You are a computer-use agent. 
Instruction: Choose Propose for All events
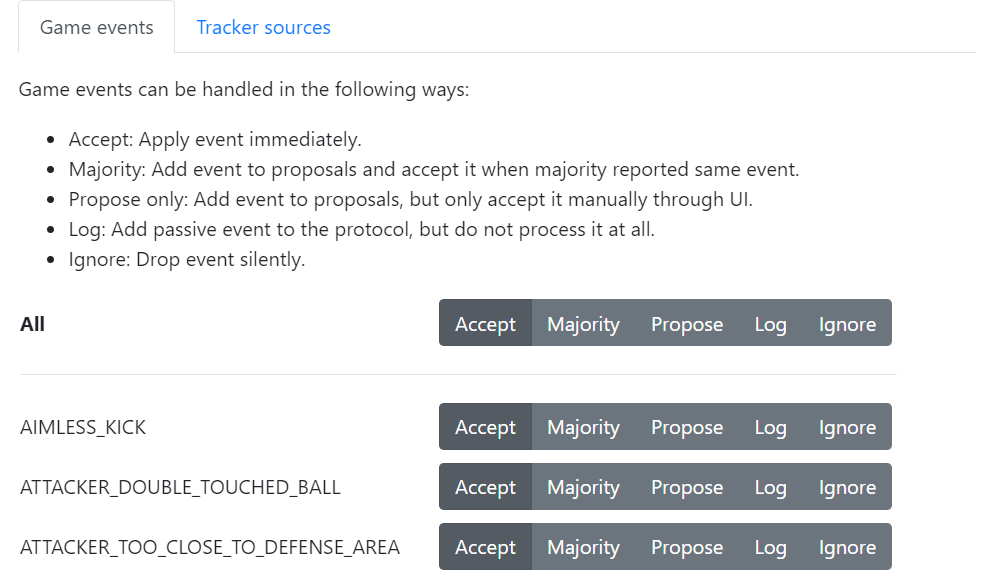[686, 324]
